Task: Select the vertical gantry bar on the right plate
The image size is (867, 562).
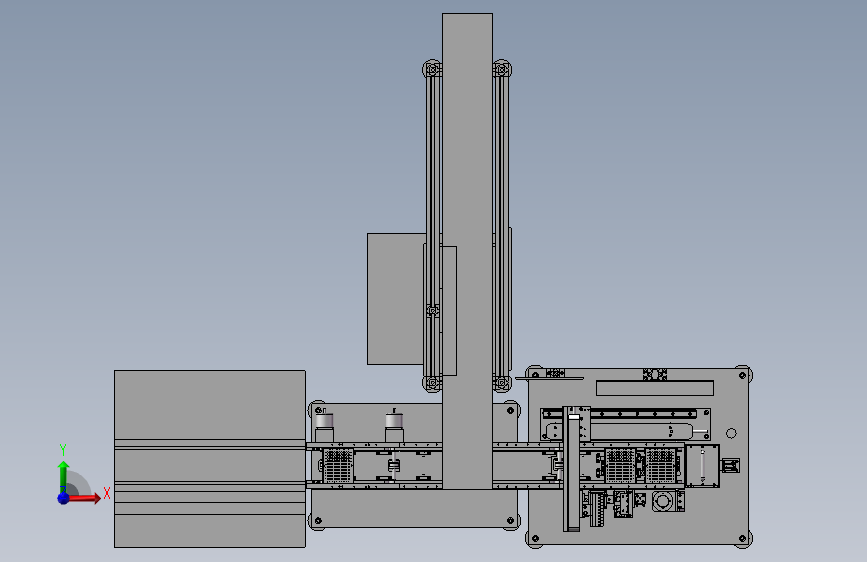Action: 572,470
